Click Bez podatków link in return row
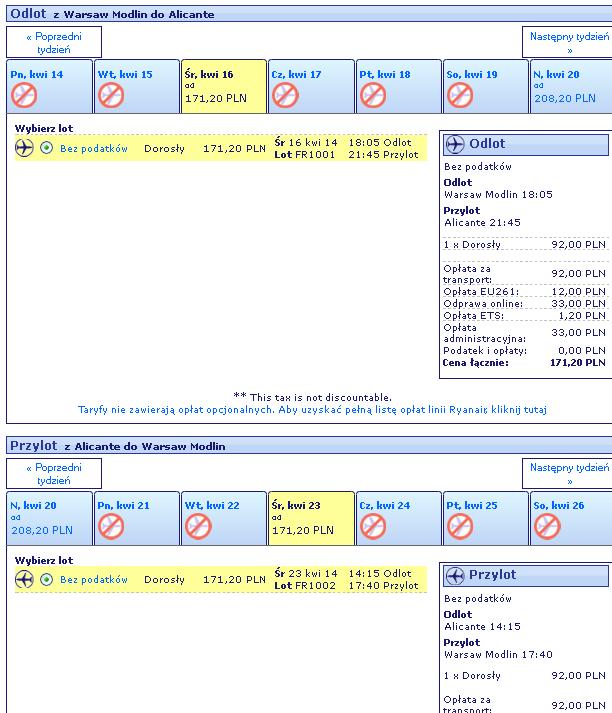The width and height of the screenshot is (612, 713). 94,580
